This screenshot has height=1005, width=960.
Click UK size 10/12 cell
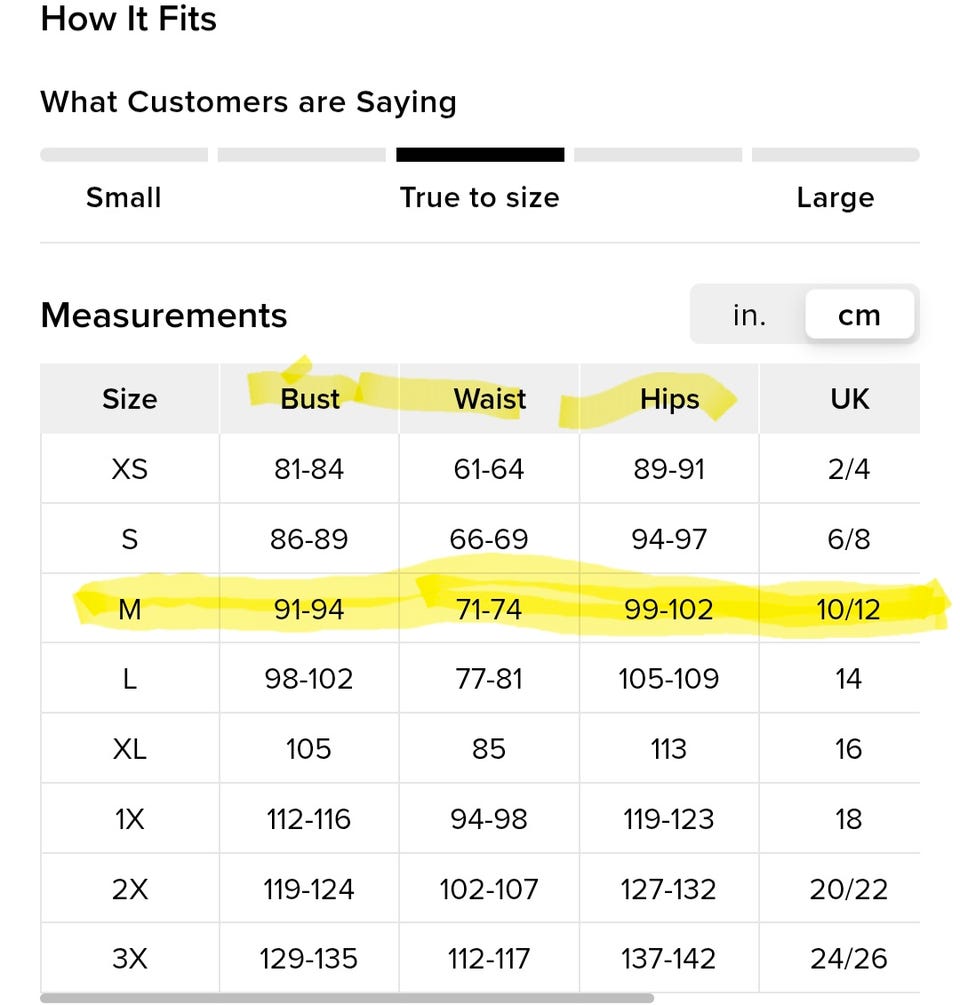pos(848,609)
